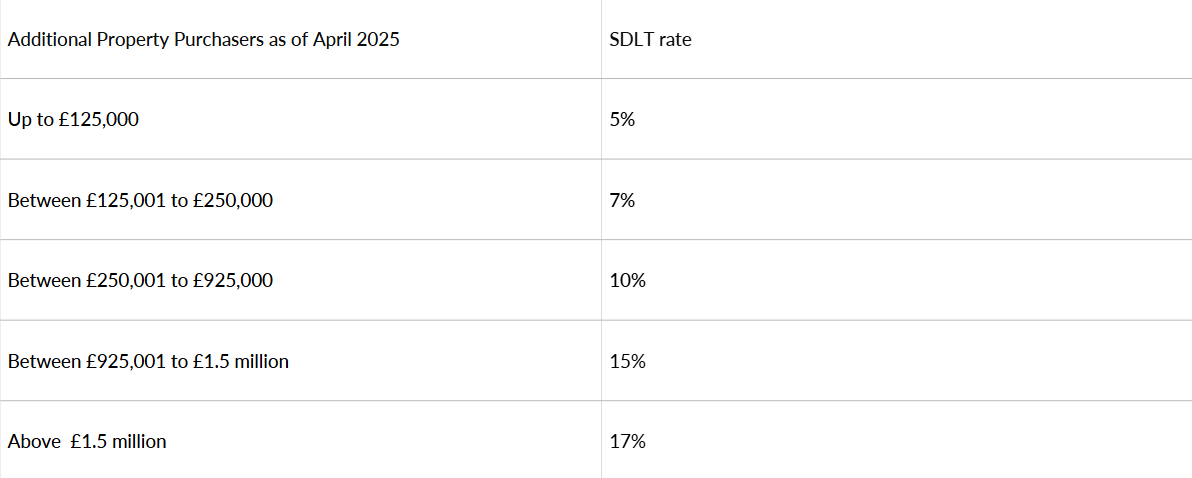Screen dimensions: 1192x478
Task: Click the 15% rate value
Action: click(627, 362)
